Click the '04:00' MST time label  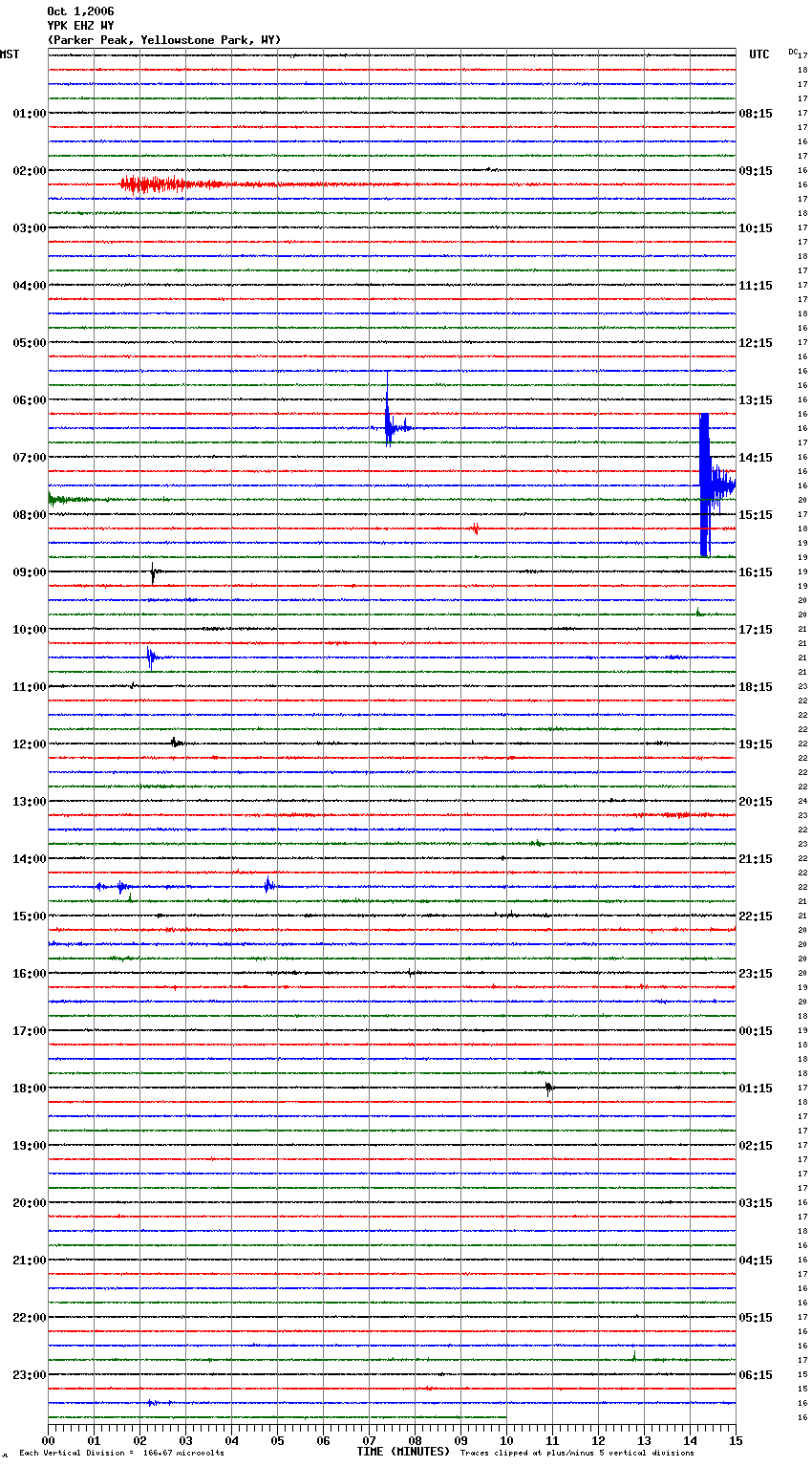(x=30, y=286)
